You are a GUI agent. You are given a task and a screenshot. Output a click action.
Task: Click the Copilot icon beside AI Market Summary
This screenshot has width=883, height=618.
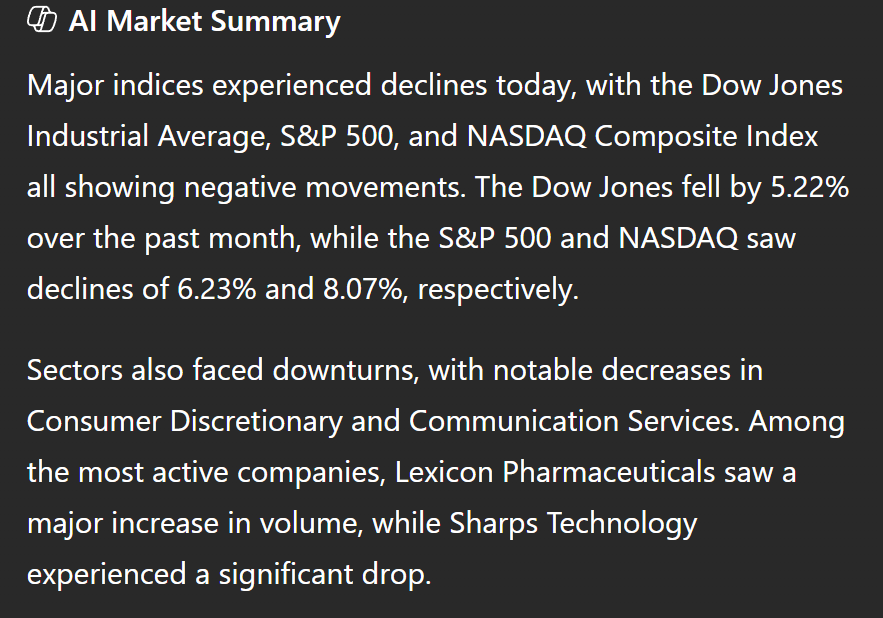click(41, 21)
